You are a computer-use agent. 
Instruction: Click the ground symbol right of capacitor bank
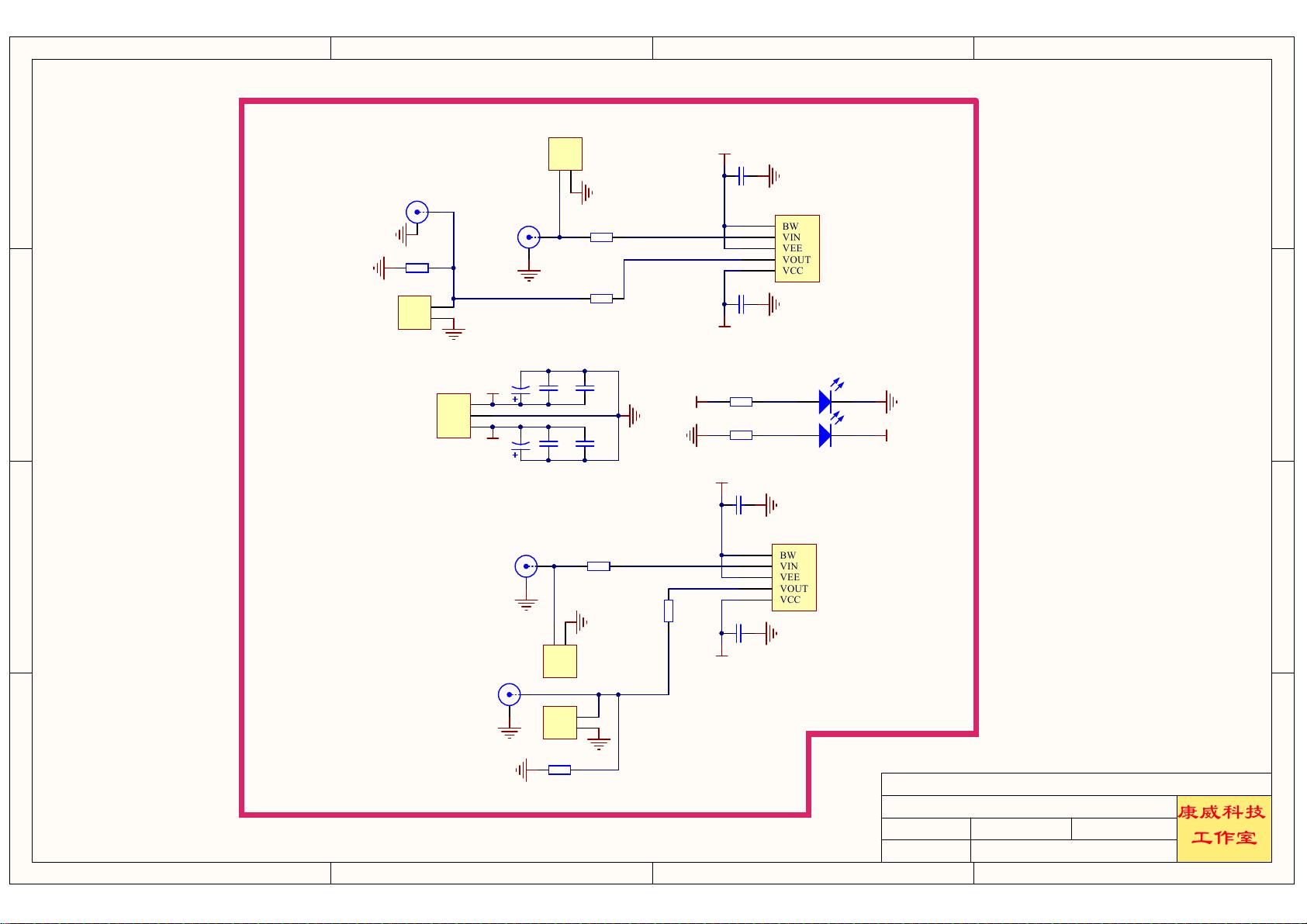[x=634, y=416]
